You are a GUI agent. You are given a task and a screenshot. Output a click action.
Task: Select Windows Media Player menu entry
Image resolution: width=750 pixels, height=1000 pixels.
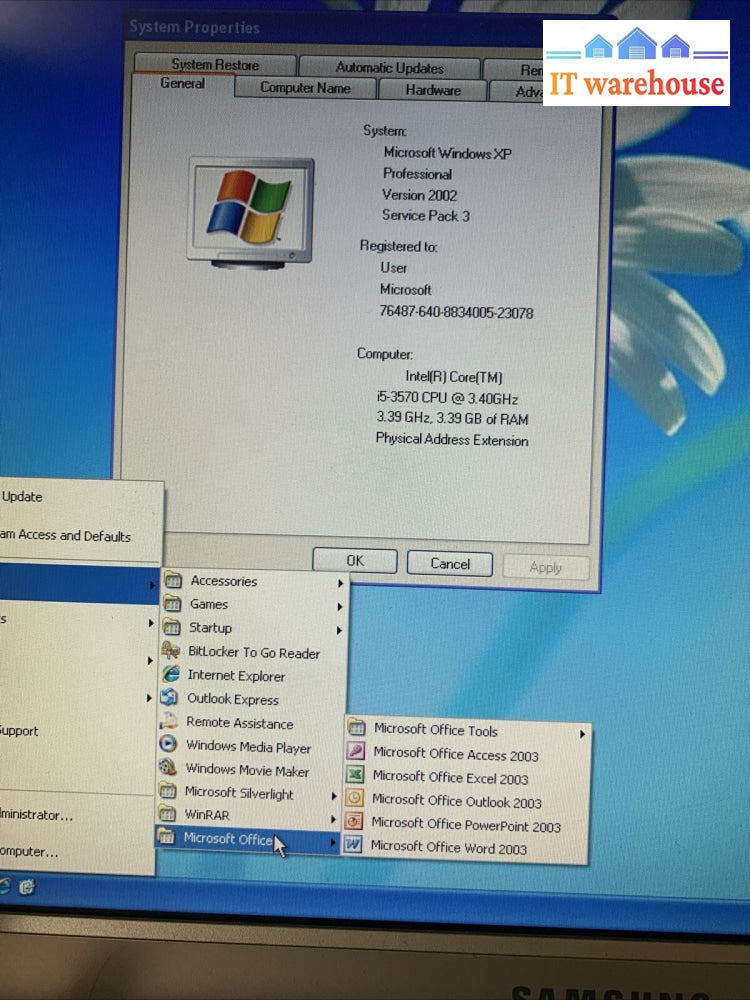click(251, 746)
